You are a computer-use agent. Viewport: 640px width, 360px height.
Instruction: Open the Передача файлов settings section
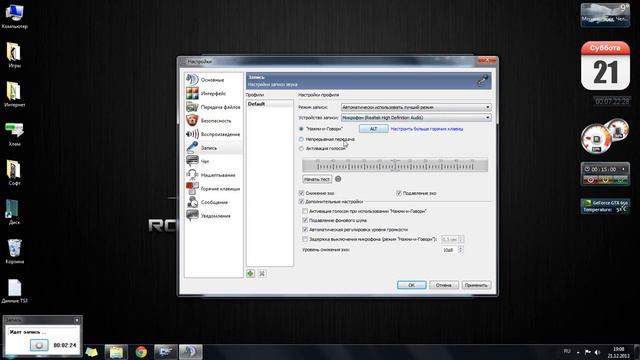coord(213,107)
